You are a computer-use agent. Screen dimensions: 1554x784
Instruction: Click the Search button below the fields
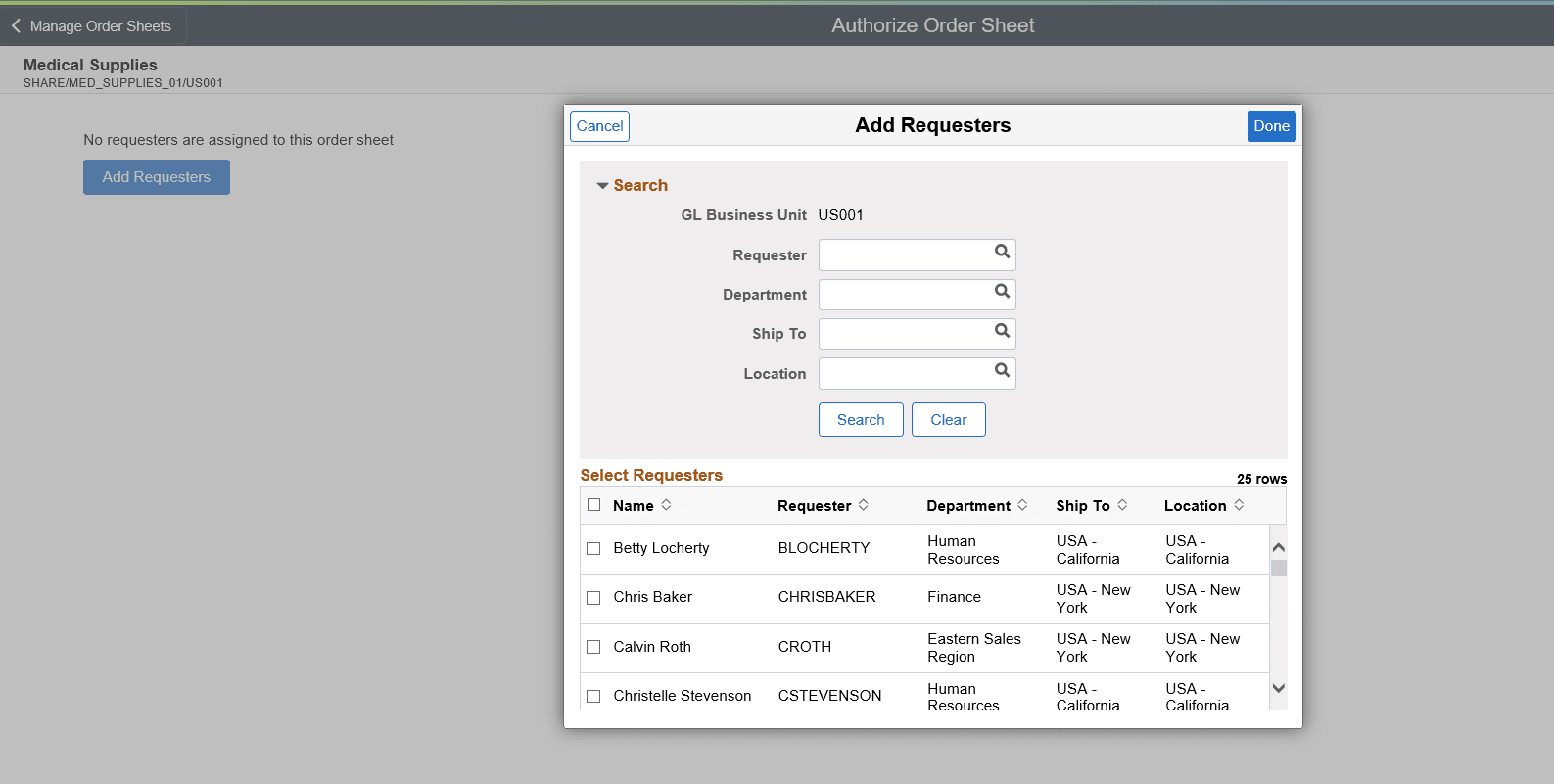coord(861,420)
